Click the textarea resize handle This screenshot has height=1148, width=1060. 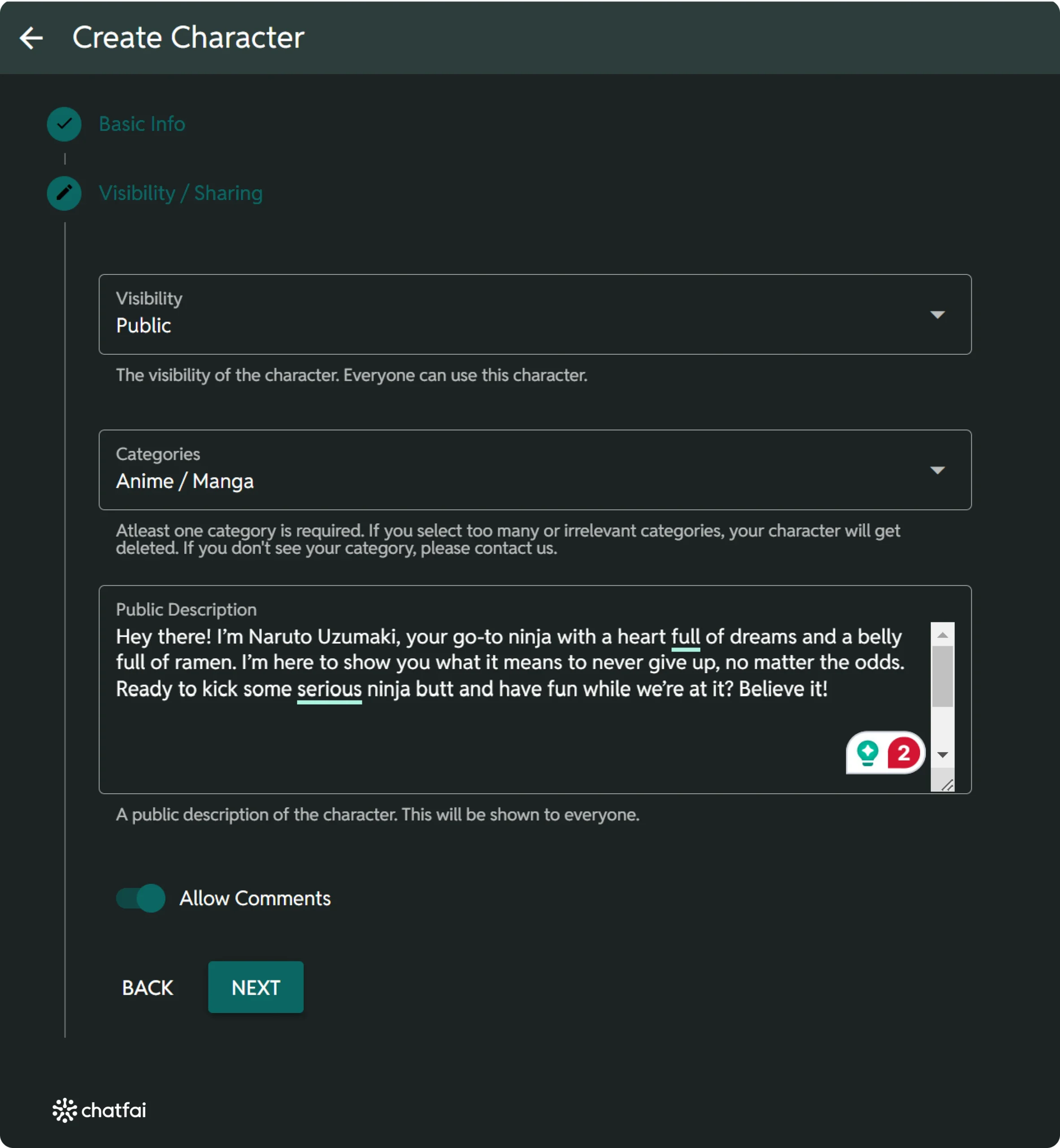point(947,784)
